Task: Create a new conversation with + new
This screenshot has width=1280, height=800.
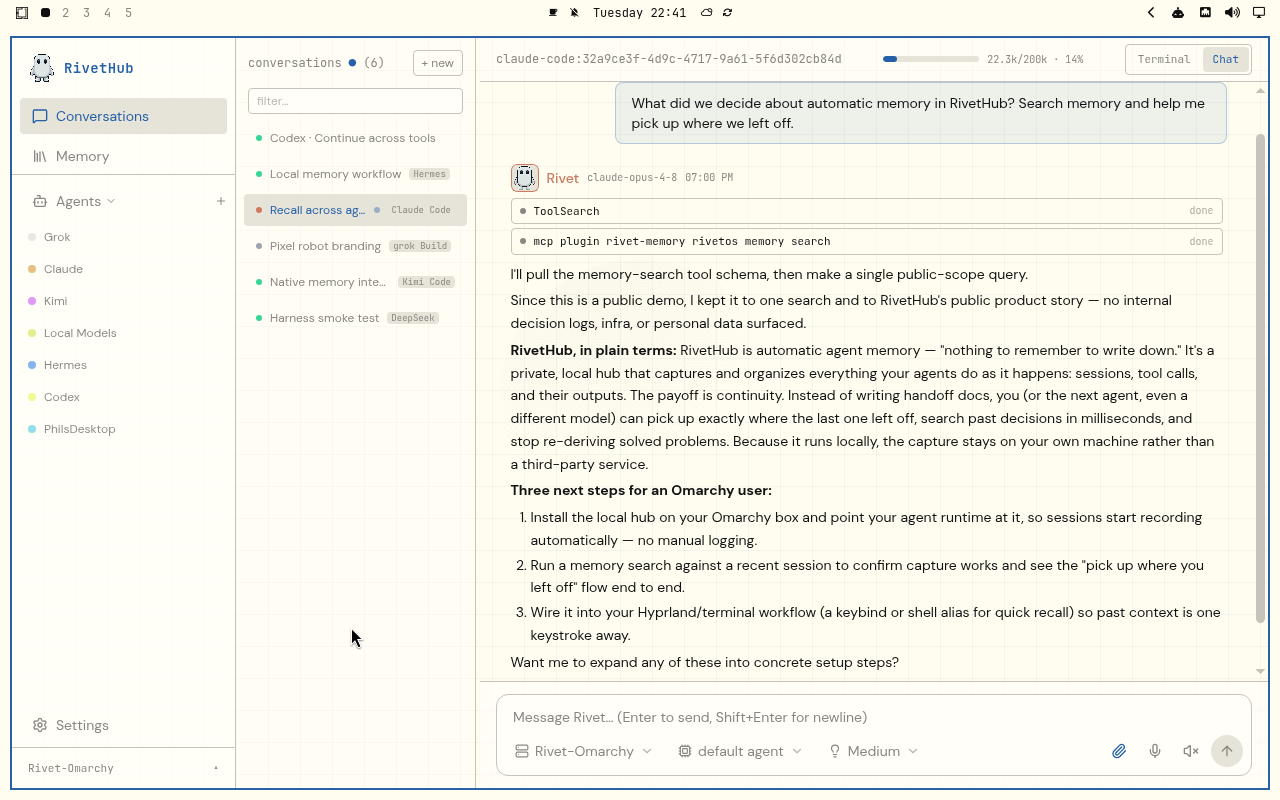Action: pos(438,63)
